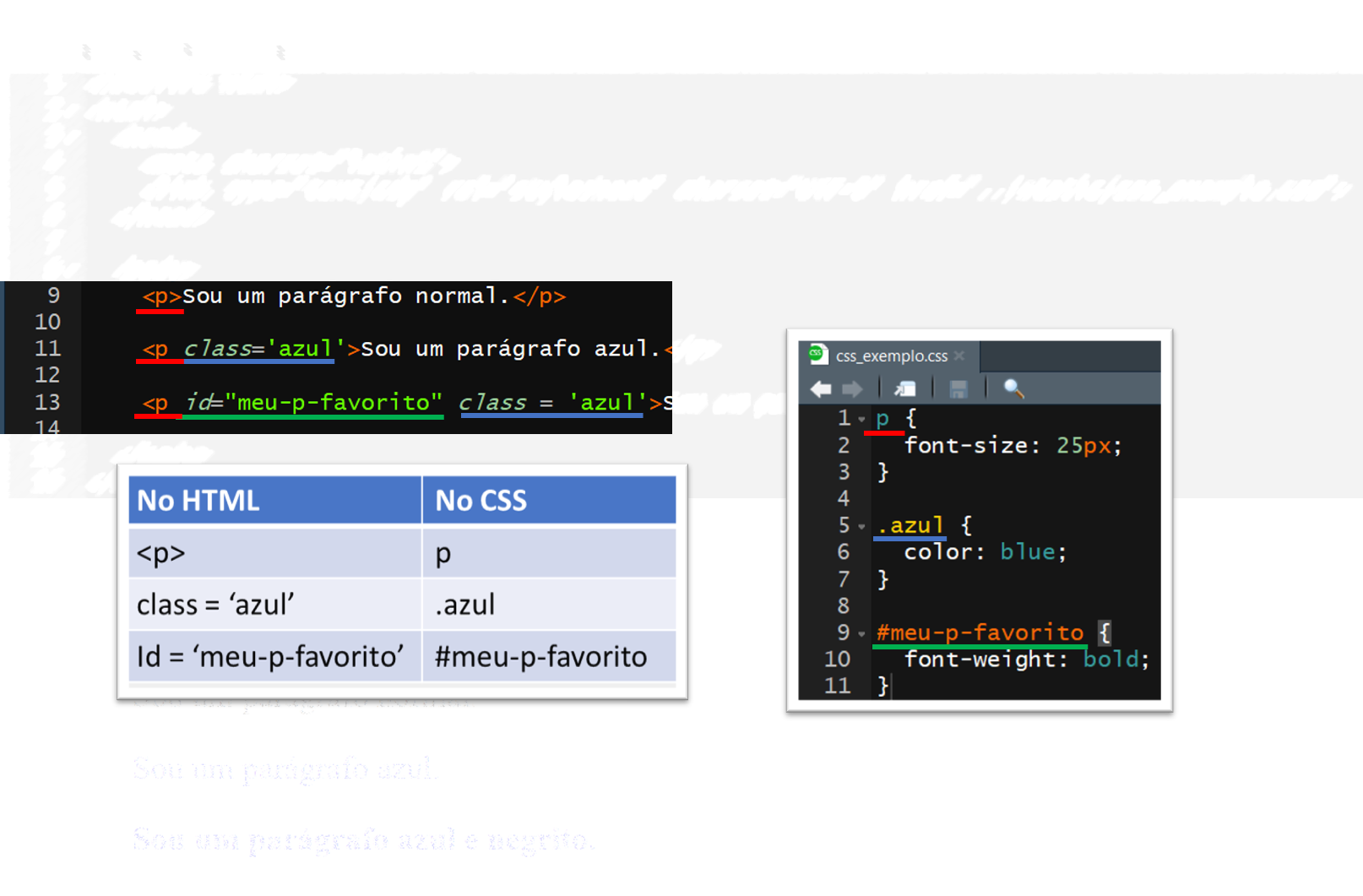Open search with the magnifier icon
The height and width of the screenshot is (896, 1363).
tap(1013, 388)
